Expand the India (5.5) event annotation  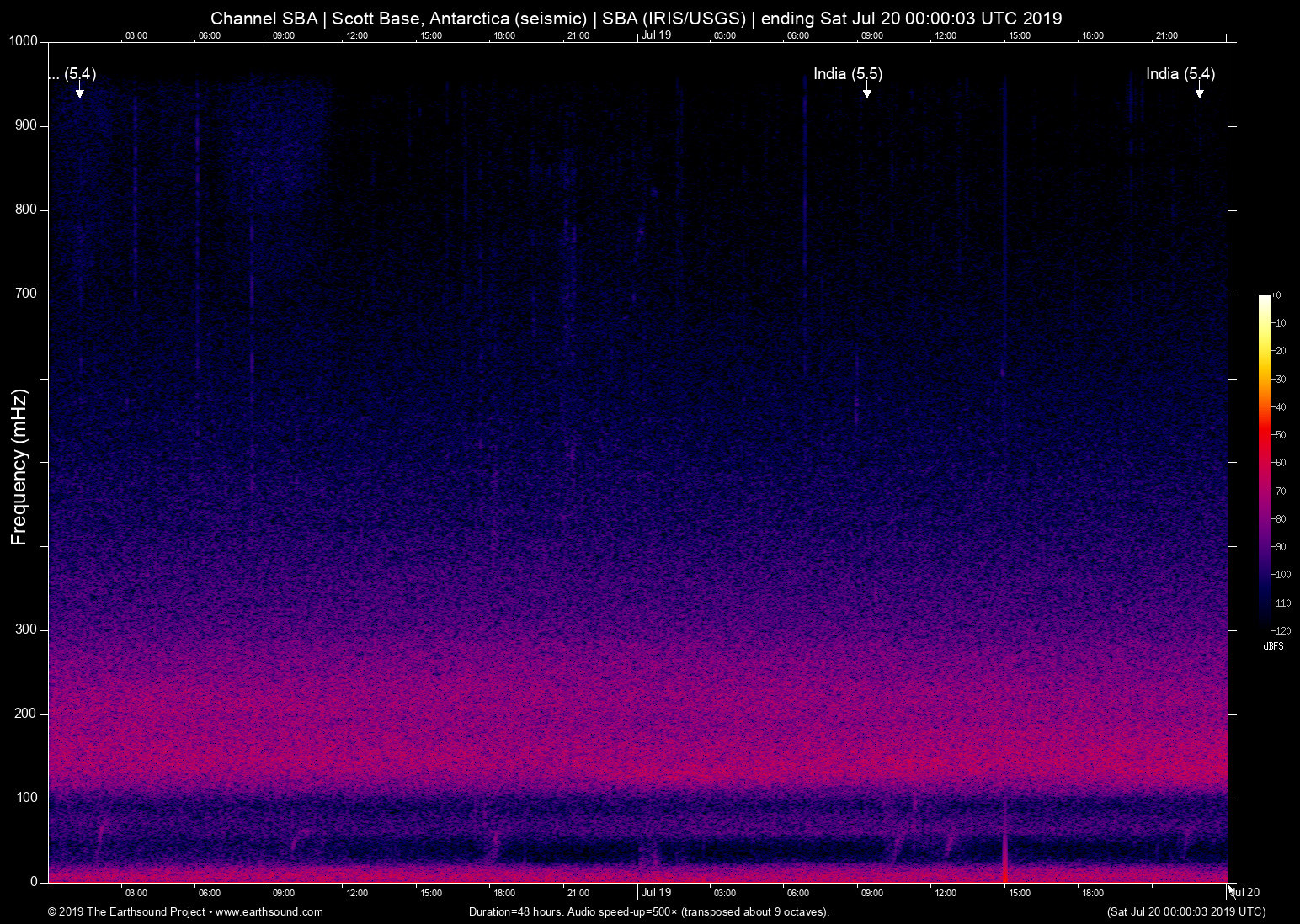[x=848, y=74]
